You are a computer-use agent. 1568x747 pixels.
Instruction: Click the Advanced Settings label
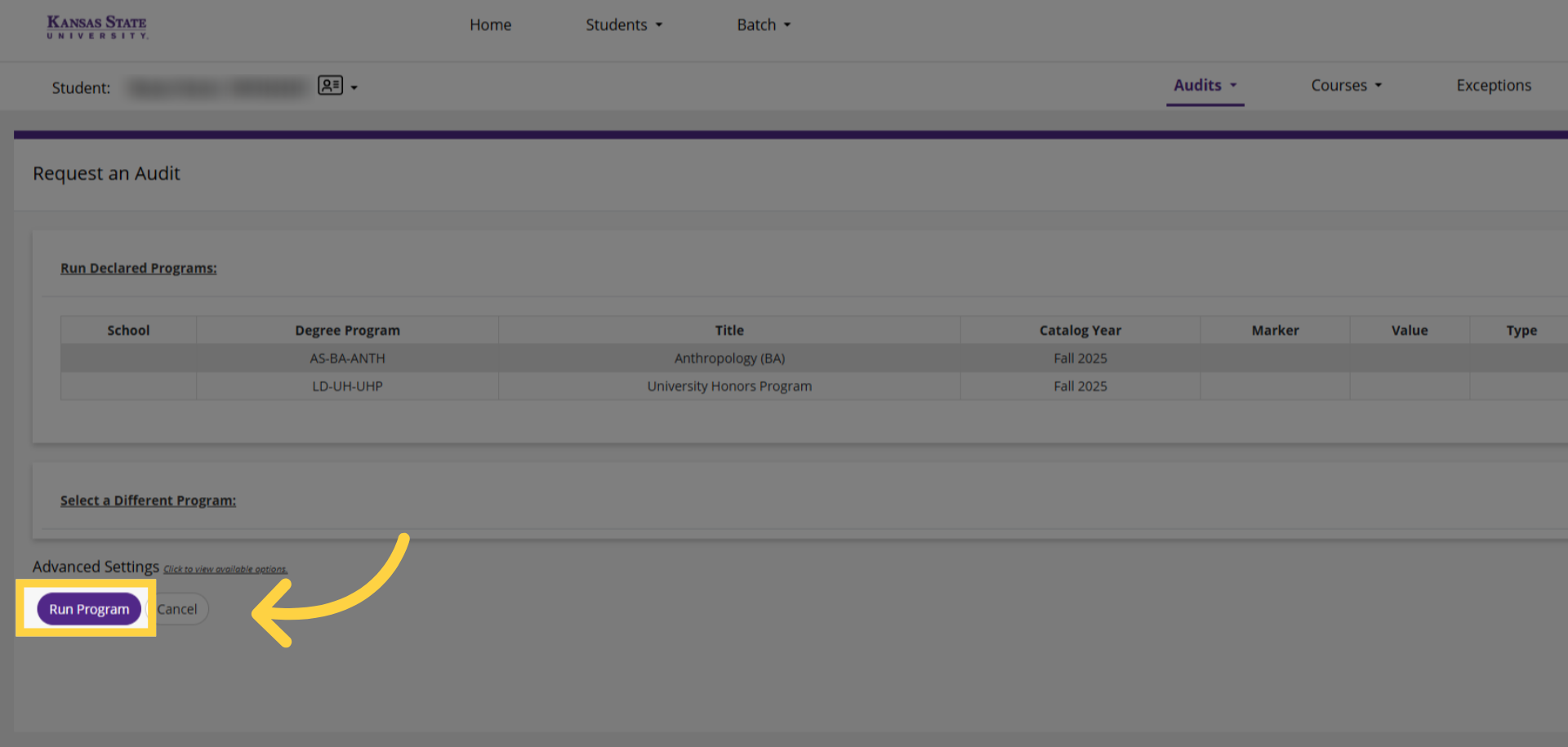coord(96,567)
